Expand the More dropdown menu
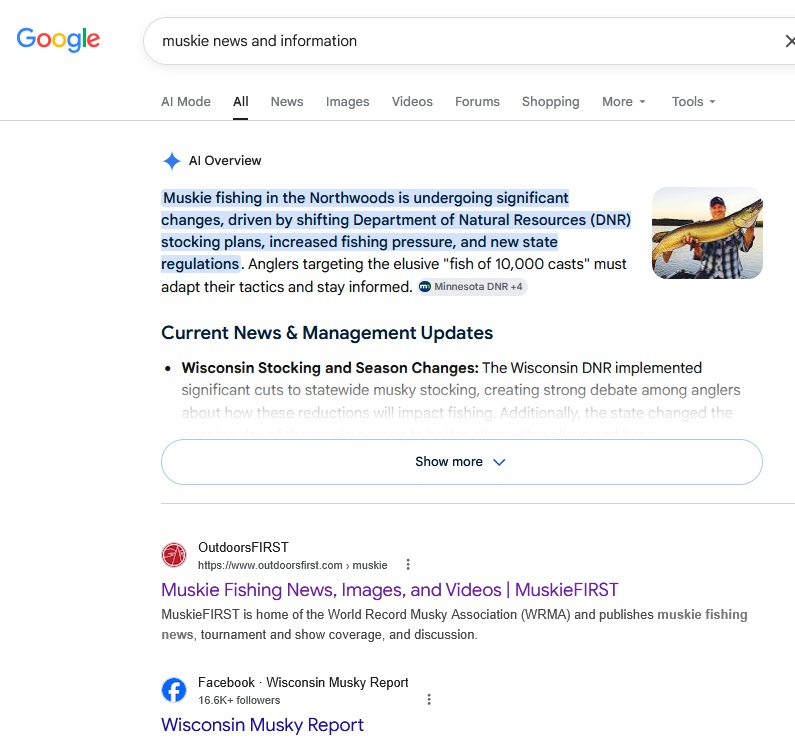 624,101
